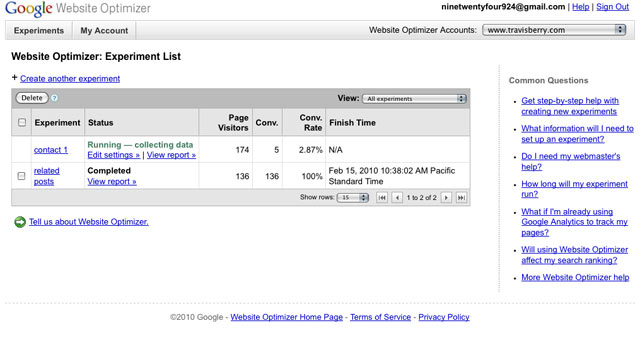The image size is (640, 364).
Task: Click Create another experiment link
Action: [70, 78]
